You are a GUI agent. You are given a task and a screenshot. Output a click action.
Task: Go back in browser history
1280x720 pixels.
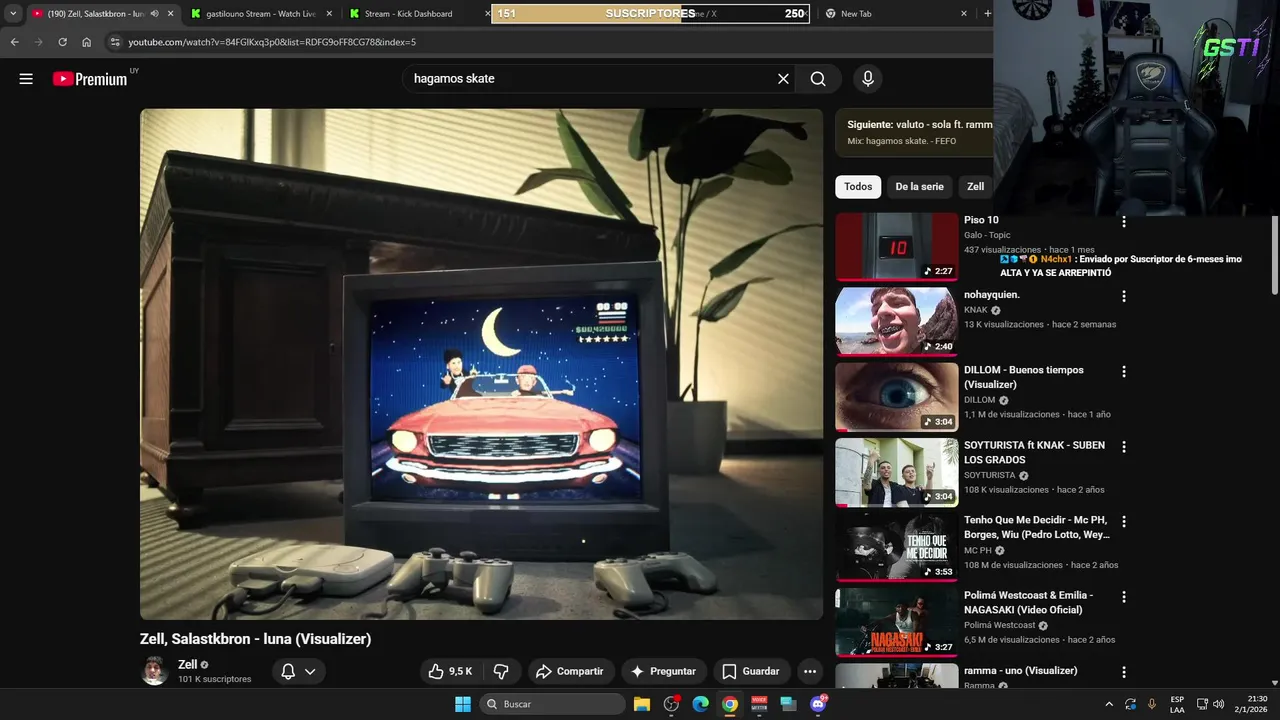[x=15, y=42]
